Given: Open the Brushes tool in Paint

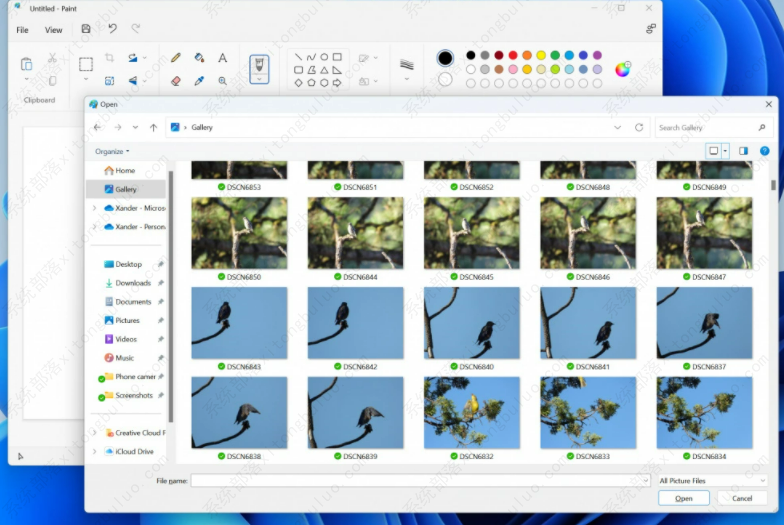Looking at the screenshot, I should point(259,69).
